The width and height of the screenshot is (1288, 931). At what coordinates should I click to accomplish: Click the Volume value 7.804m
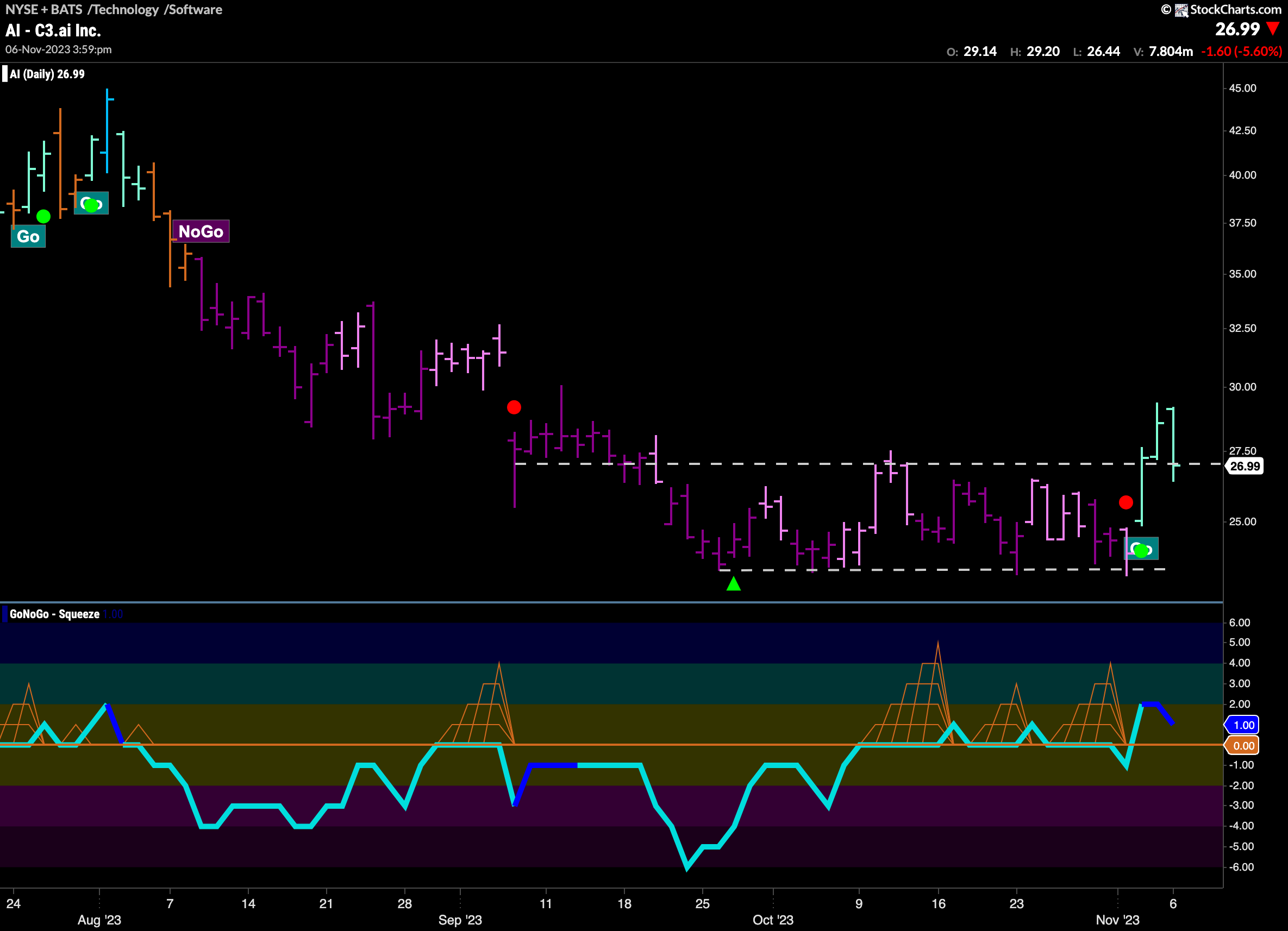1171,52
